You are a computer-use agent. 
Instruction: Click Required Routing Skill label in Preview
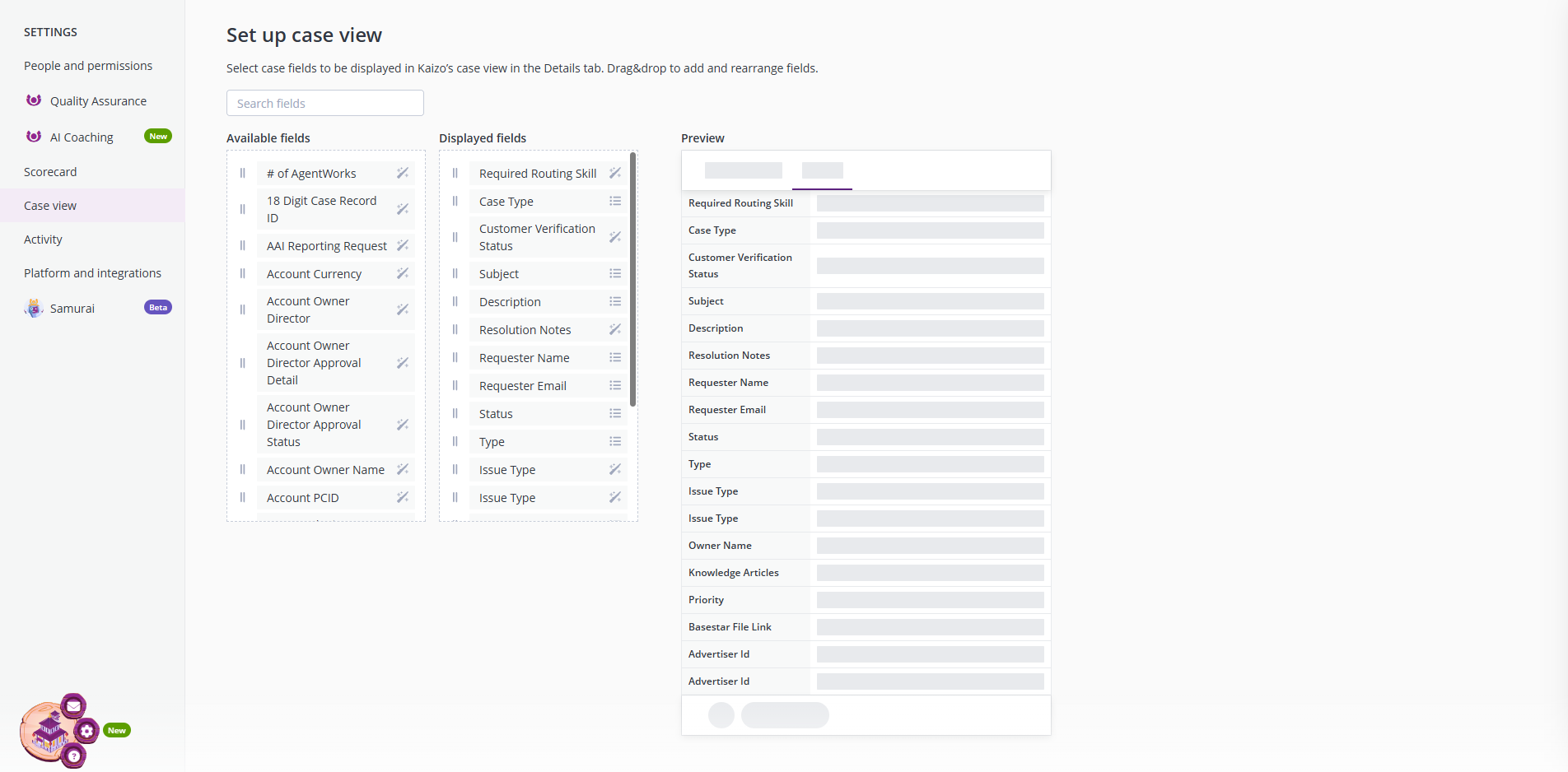[x=740, y=203]
